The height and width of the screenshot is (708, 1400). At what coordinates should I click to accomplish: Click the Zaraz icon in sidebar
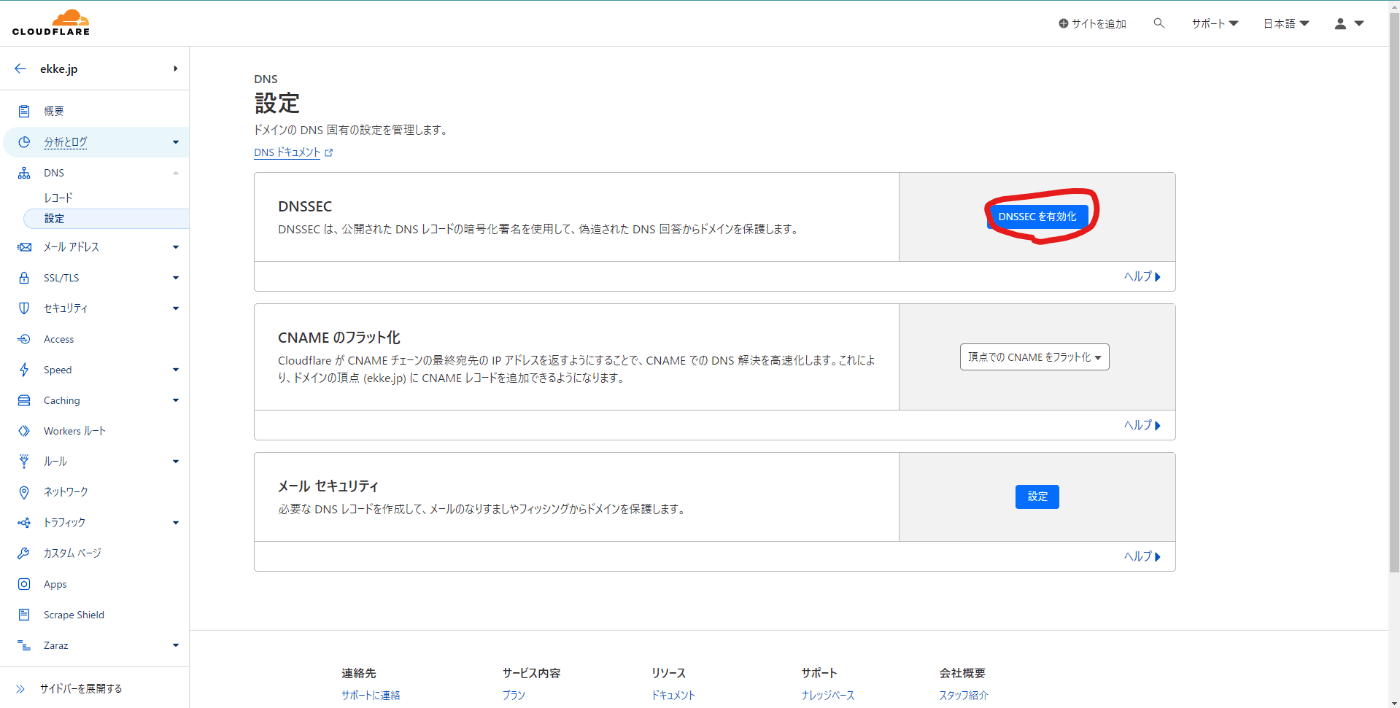[24, 646]
